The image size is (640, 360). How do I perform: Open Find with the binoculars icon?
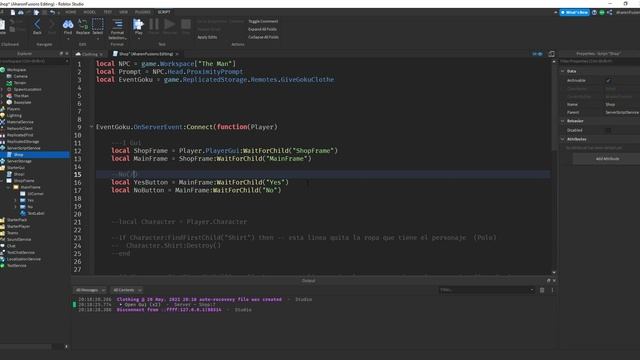(x=68, y=27)
